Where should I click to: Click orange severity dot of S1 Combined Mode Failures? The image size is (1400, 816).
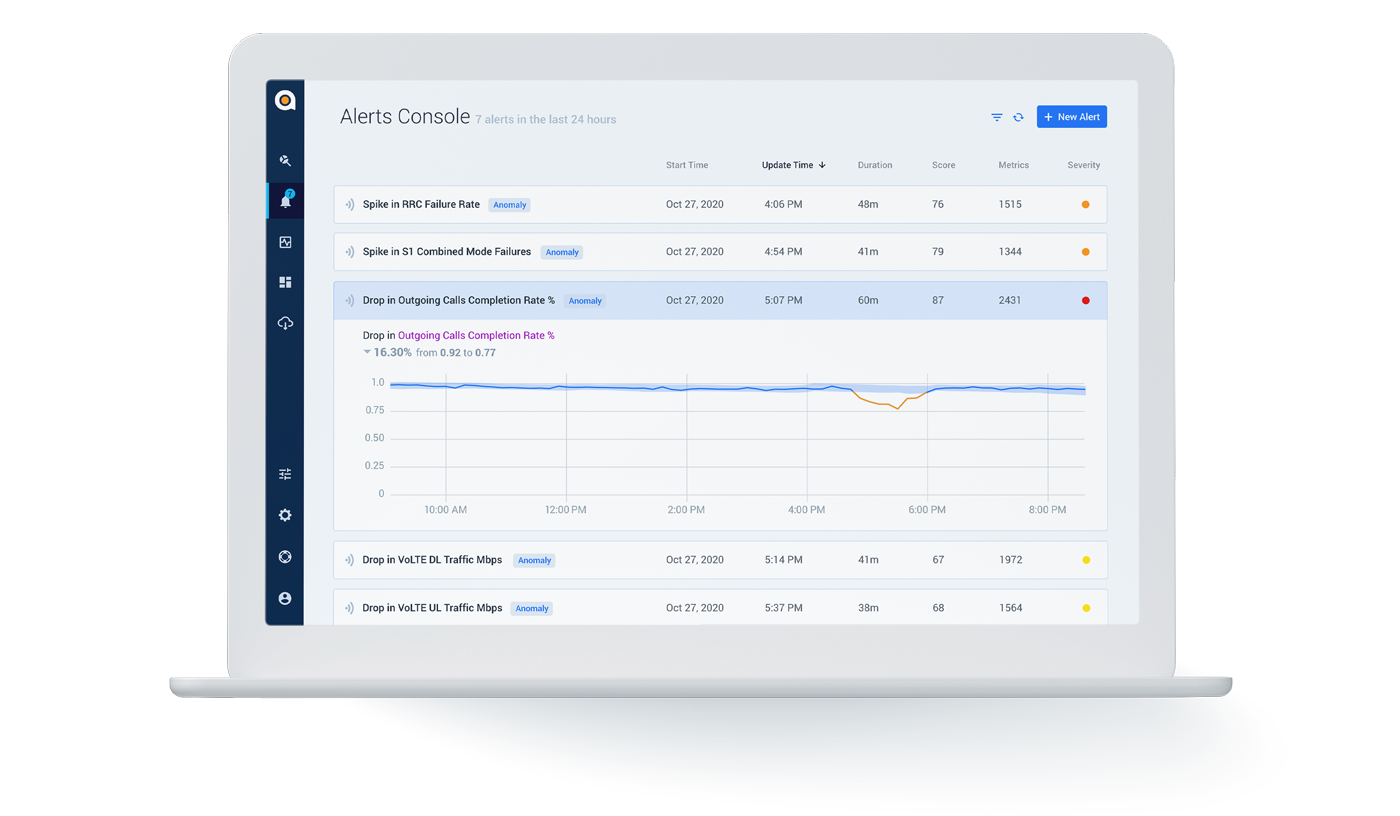coord(1086,252)
